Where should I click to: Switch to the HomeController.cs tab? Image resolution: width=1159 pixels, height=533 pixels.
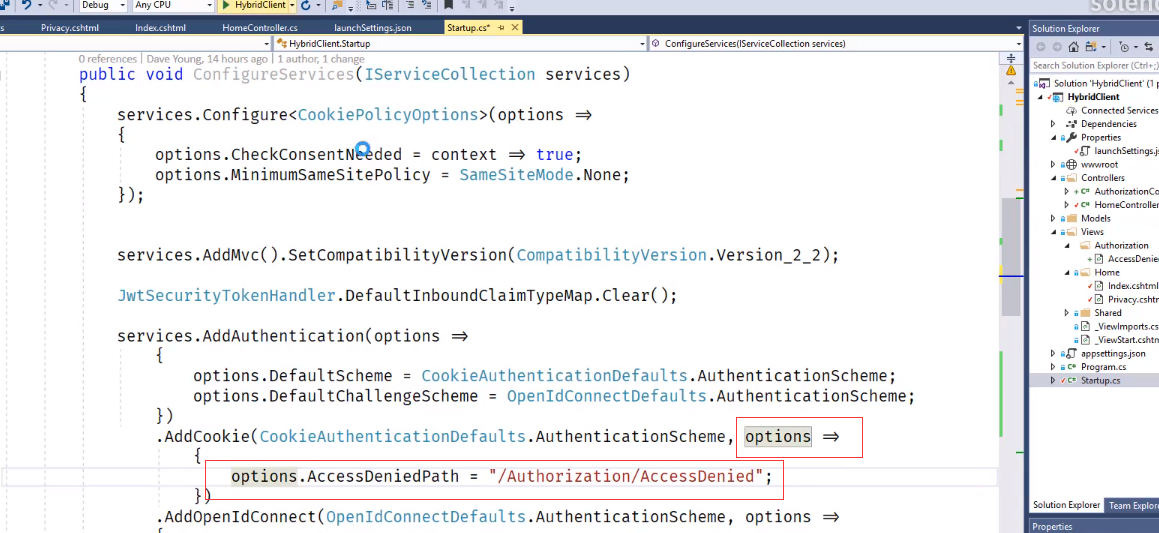point(259,27)
